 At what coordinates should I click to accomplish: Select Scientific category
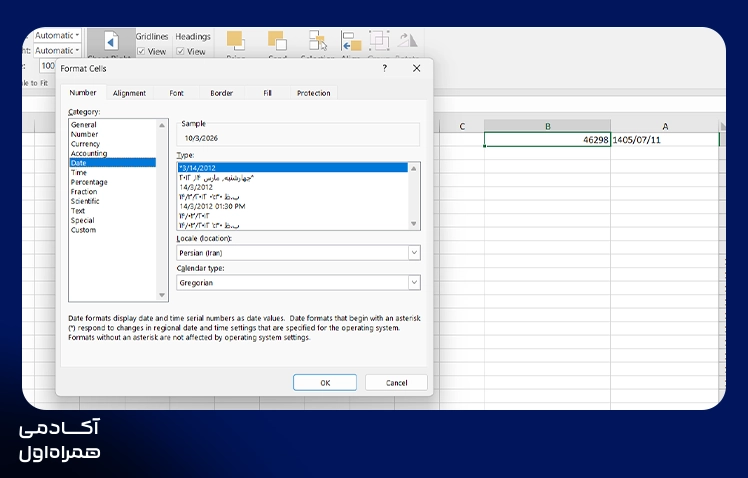[x=113, y=201]
